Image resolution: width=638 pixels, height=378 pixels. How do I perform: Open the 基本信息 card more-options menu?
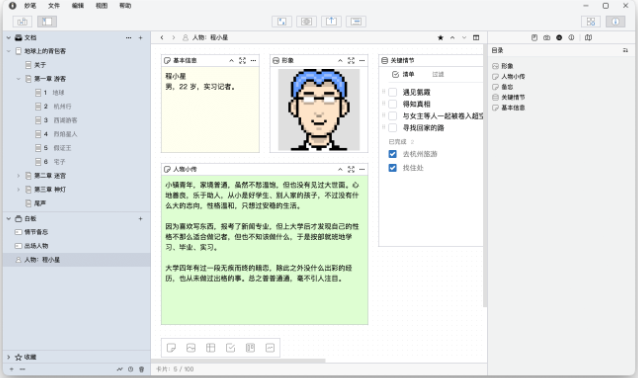pos(253,61)
